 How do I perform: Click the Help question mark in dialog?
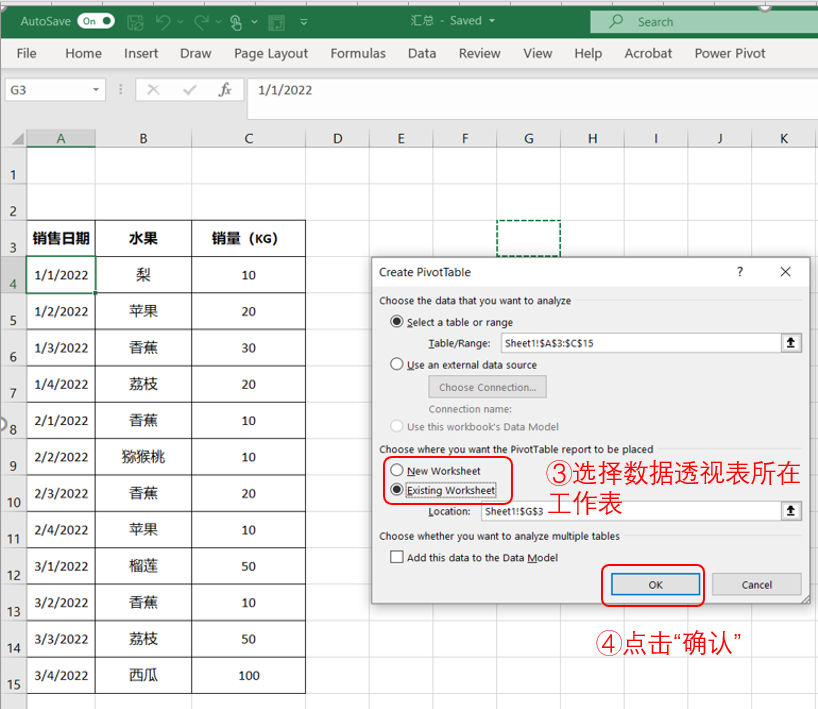click(x=740, y=272)
